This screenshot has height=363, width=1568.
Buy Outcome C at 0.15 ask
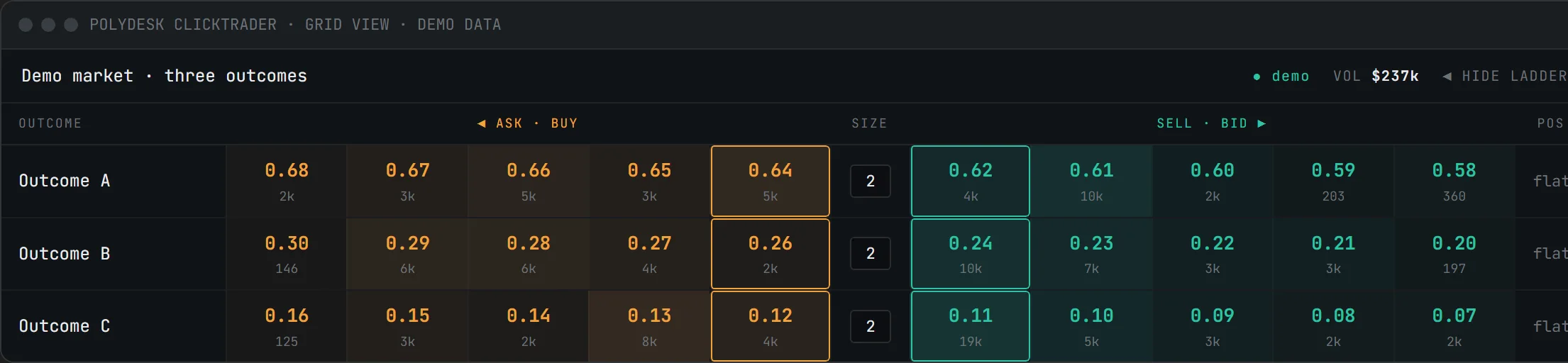point(407,326)
